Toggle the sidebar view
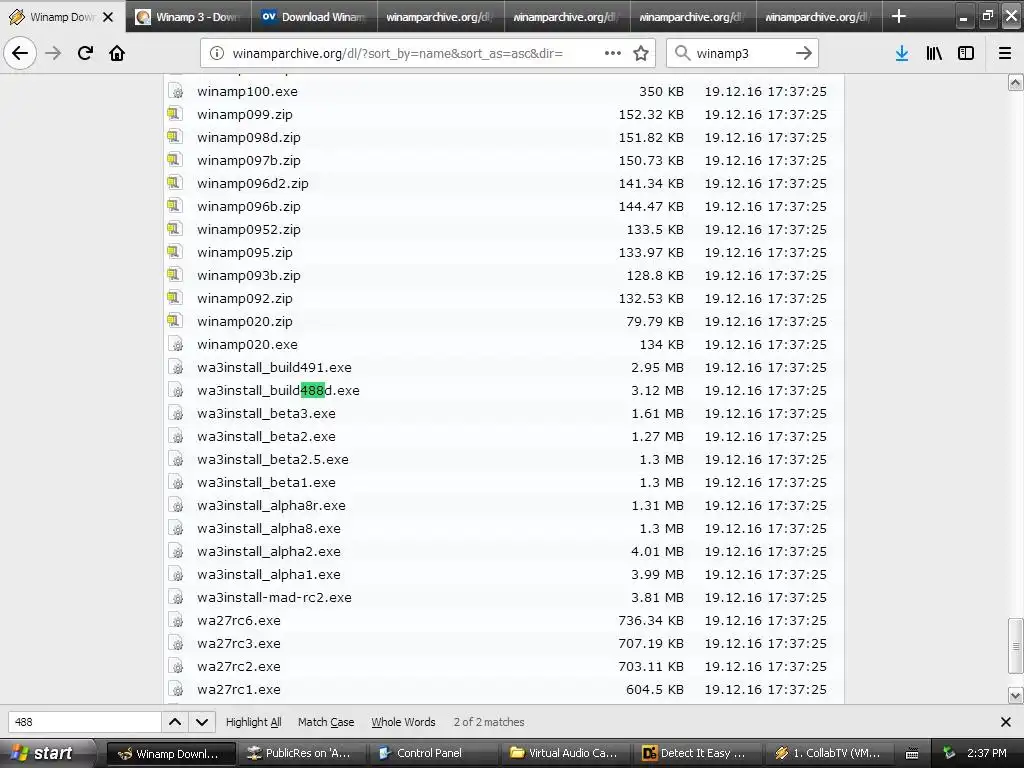The width and height of the screenshot is (1024, 768). [966, 53]
